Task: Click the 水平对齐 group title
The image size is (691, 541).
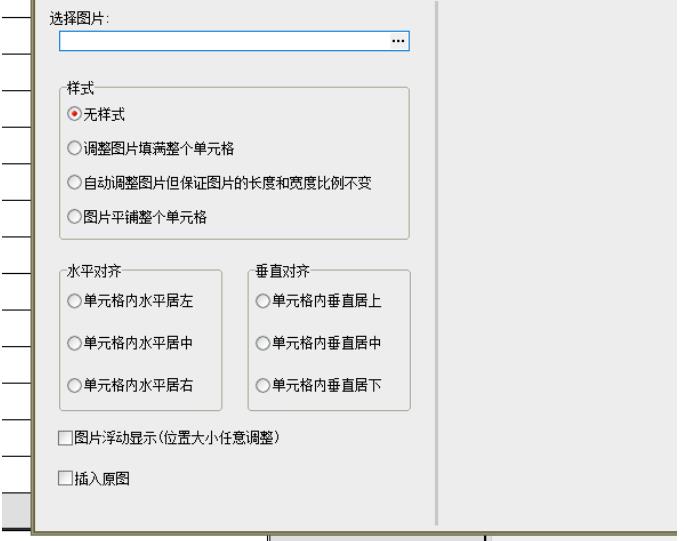Action: pos(94,271)
